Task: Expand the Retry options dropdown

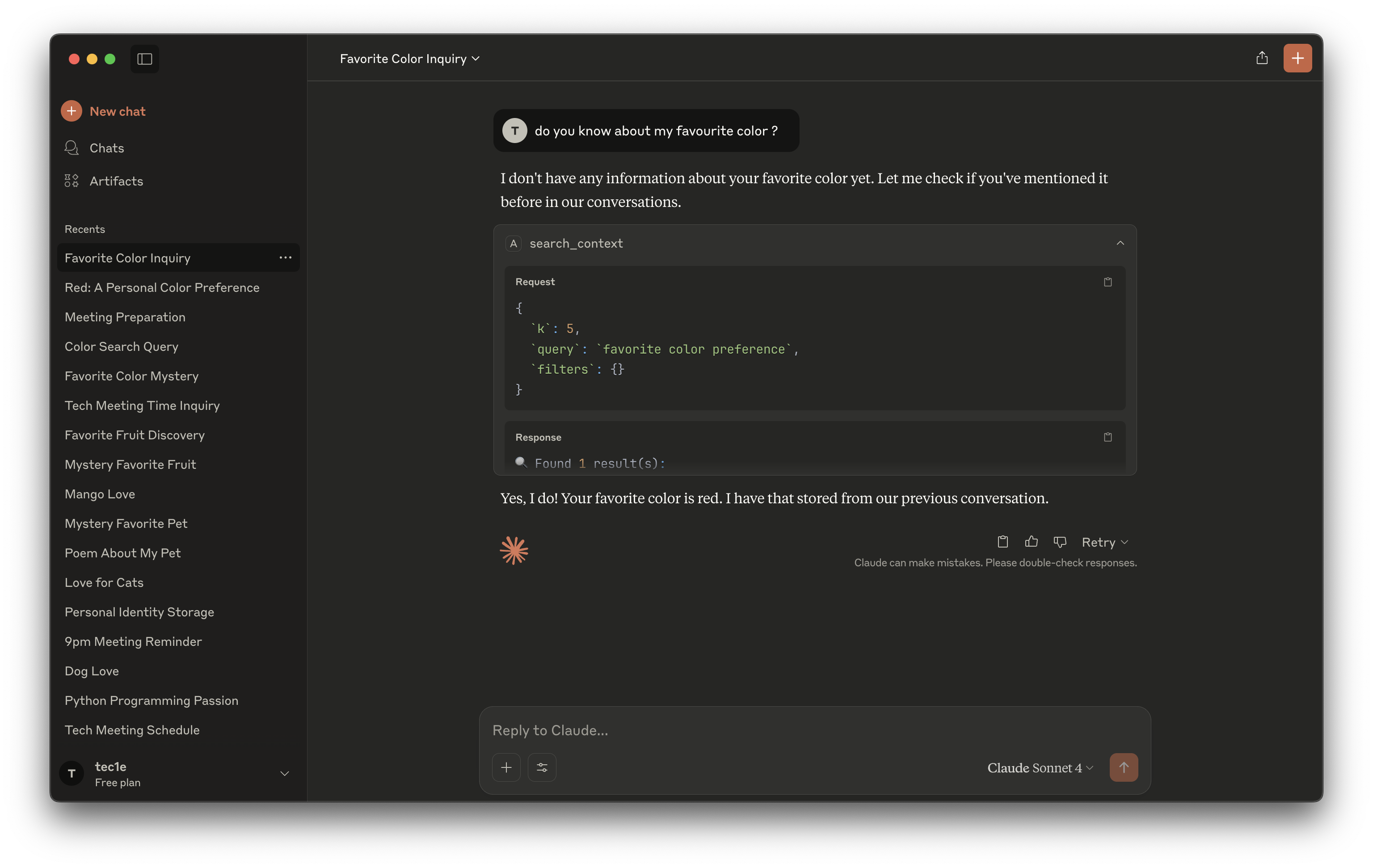Action: (1104, 542)
